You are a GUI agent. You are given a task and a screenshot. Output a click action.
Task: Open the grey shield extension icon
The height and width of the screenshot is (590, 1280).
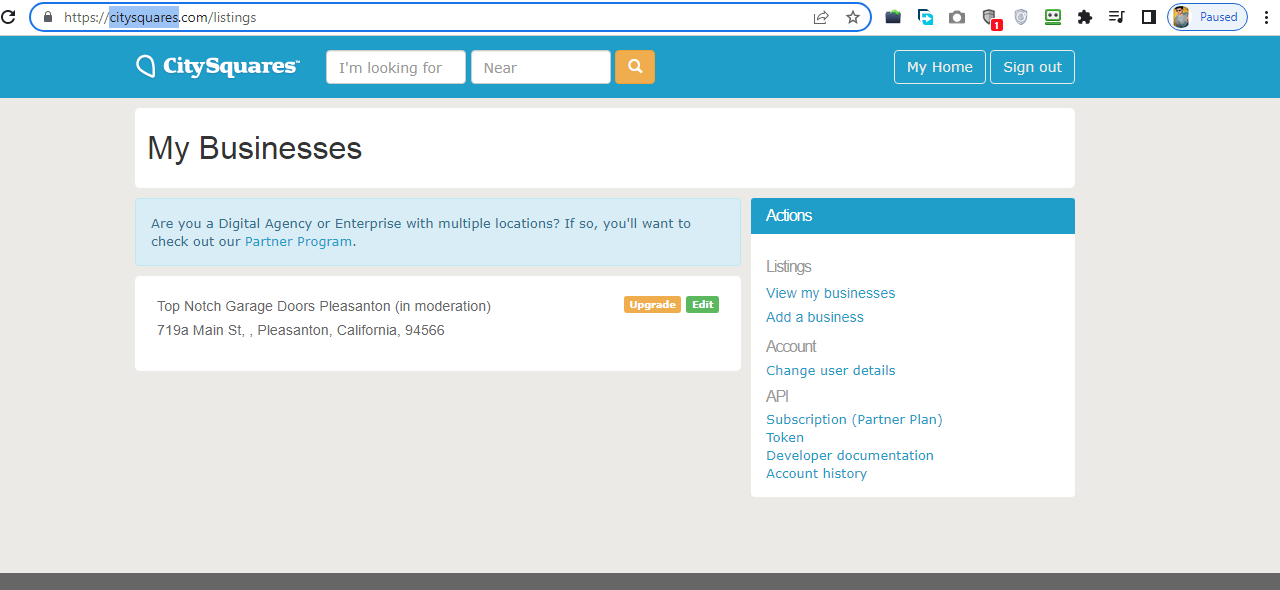pyautogui.click(x=1021, y=17)
